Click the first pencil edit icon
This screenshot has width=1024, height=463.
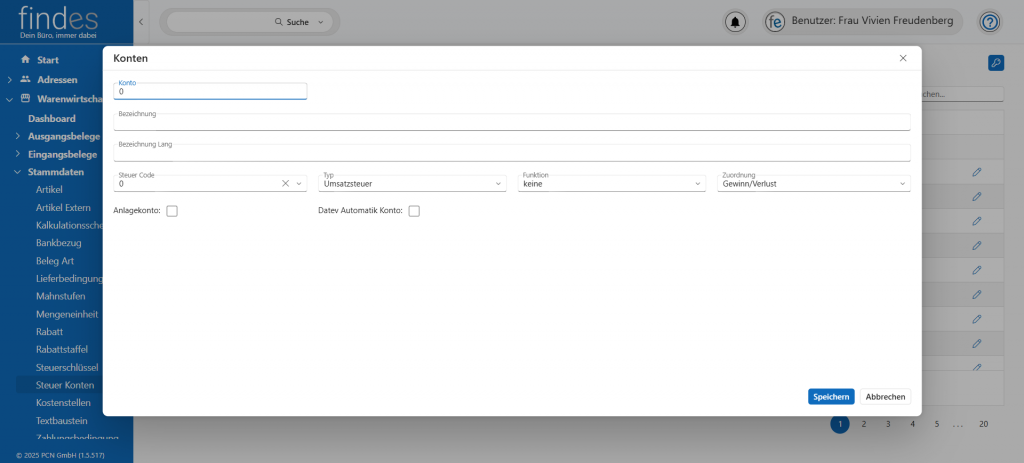(976, 172)
